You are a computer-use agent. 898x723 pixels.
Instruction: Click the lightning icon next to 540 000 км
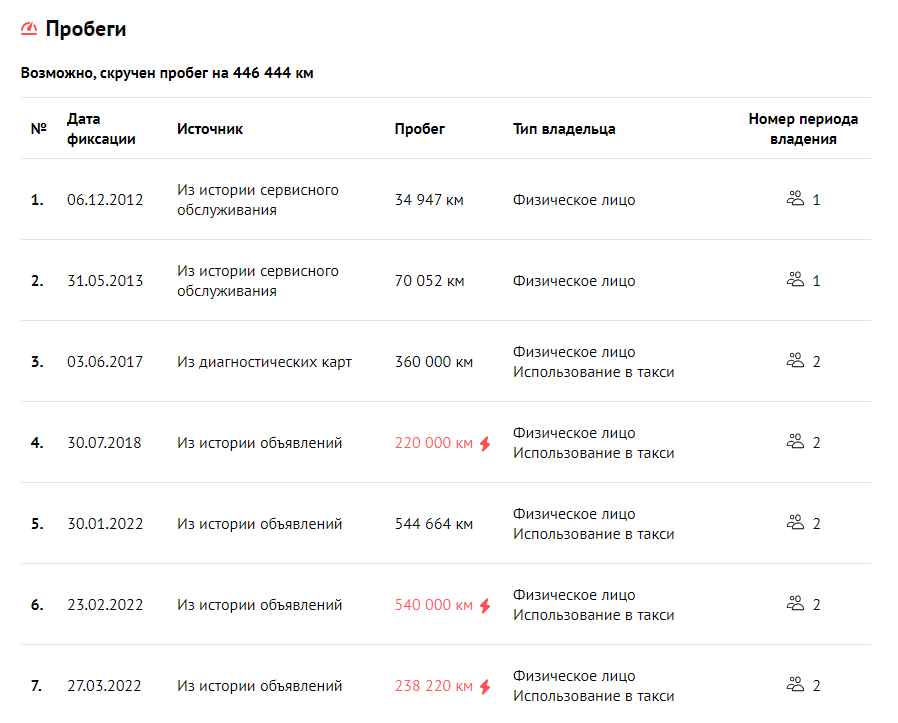(x=485, y=606)
